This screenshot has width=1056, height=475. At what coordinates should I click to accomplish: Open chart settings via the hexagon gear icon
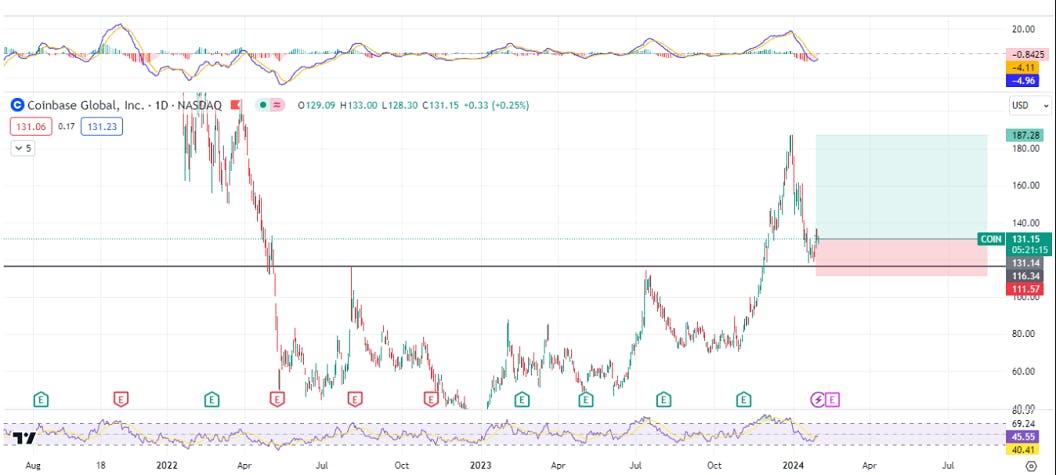(1031, 466)
